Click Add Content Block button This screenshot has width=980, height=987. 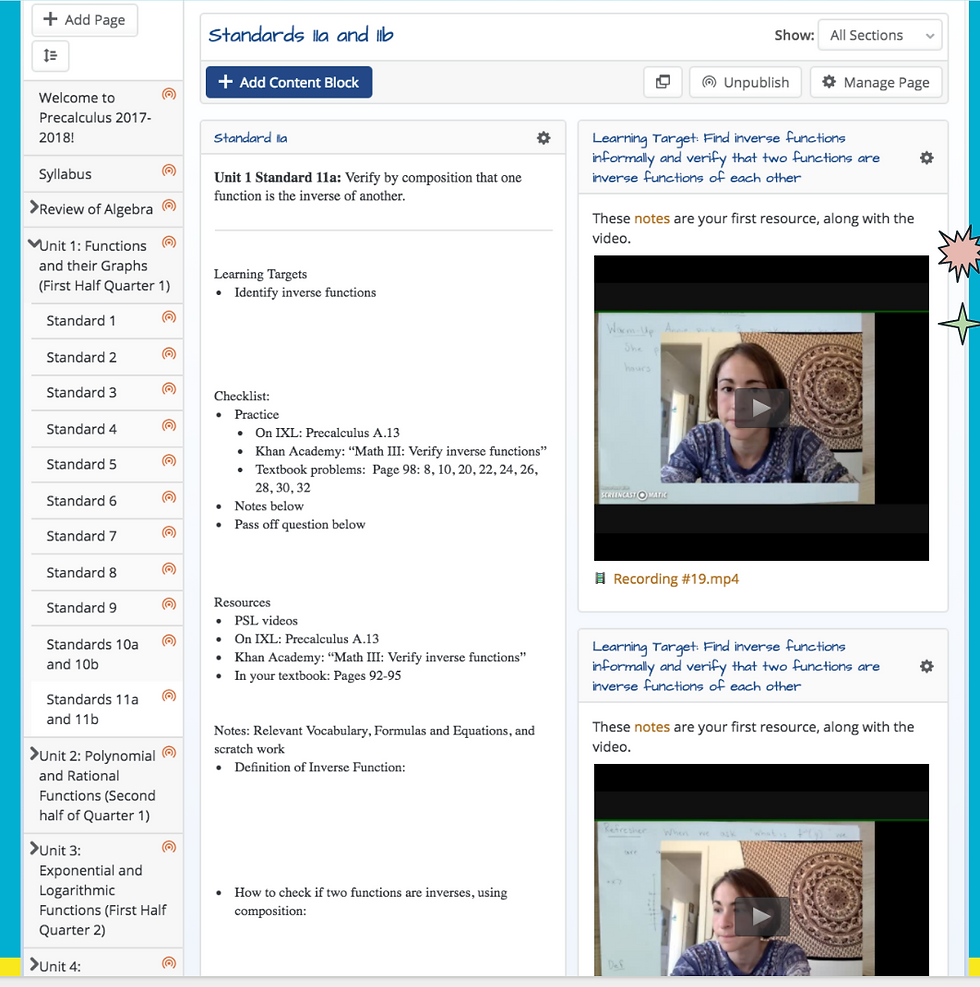[289, 82]
